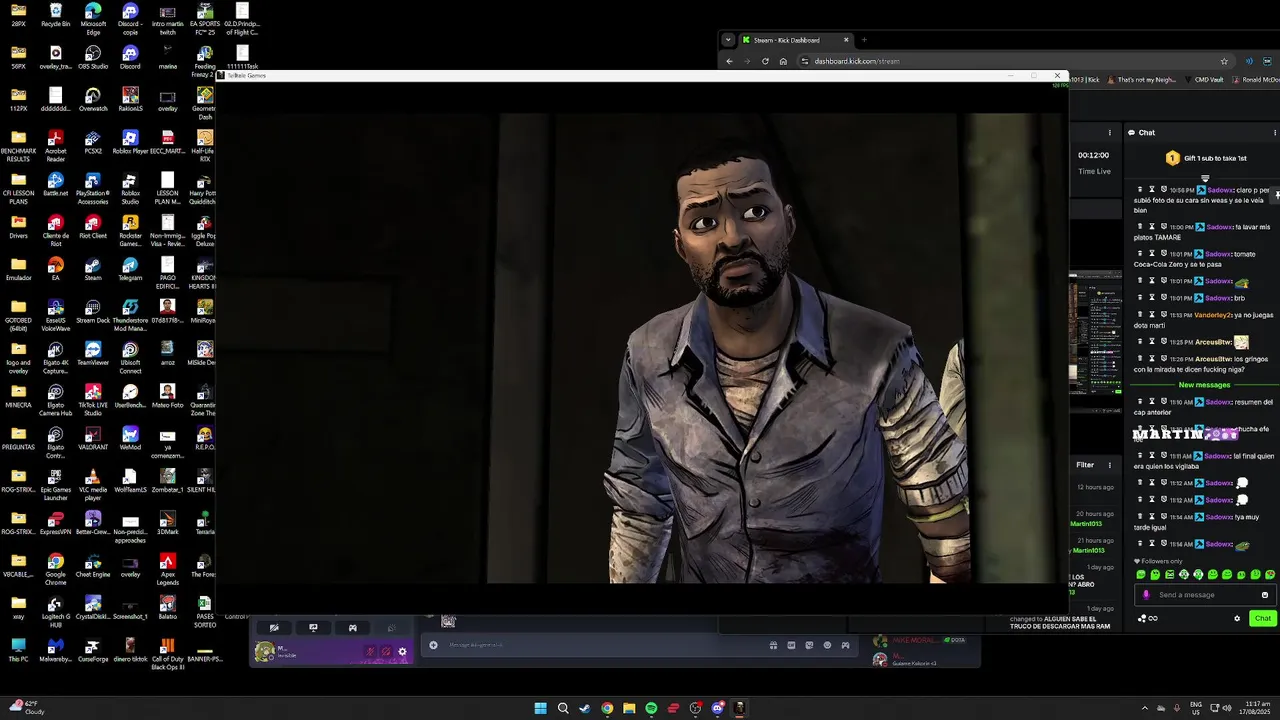Open taskbar Search icon
1280x720 pixels.
(x=563, y=708)
